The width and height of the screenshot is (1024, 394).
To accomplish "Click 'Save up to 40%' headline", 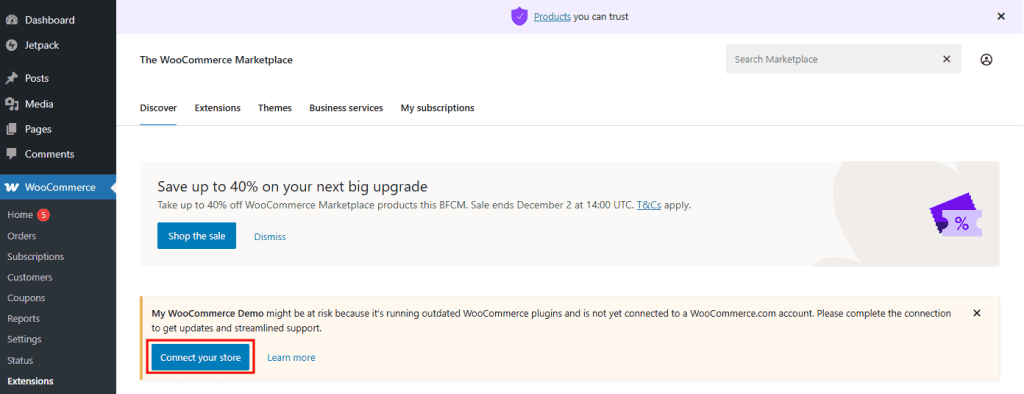I will (x=293, y=186).
